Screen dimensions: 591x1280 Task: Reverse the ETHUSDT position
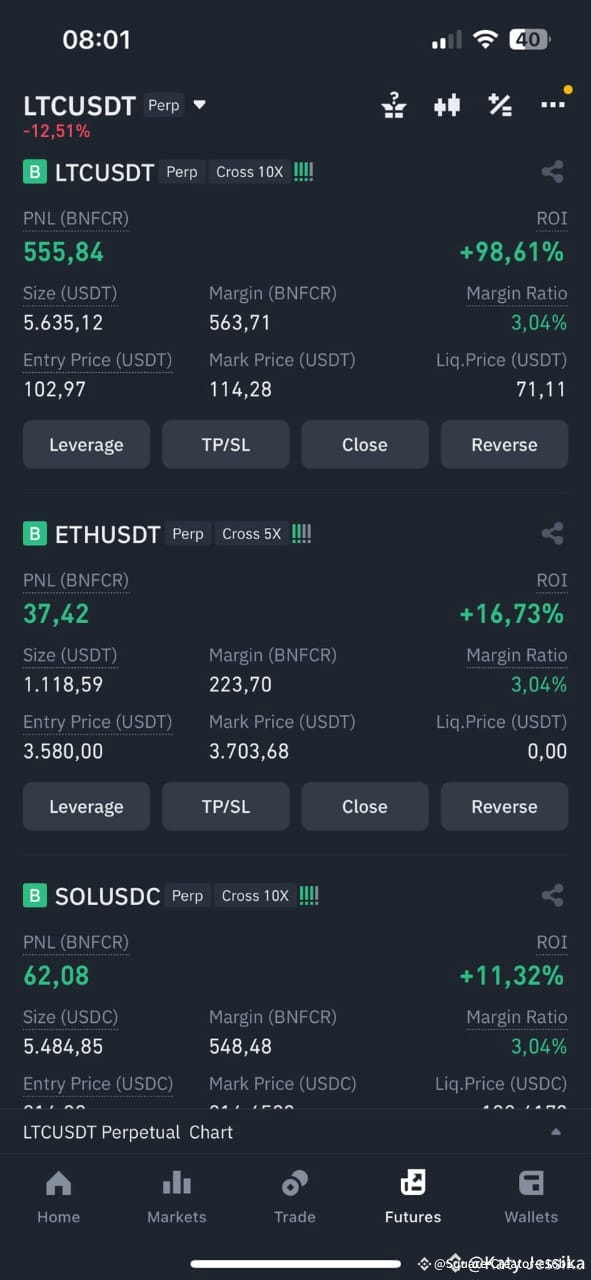(x=504, y=807)
